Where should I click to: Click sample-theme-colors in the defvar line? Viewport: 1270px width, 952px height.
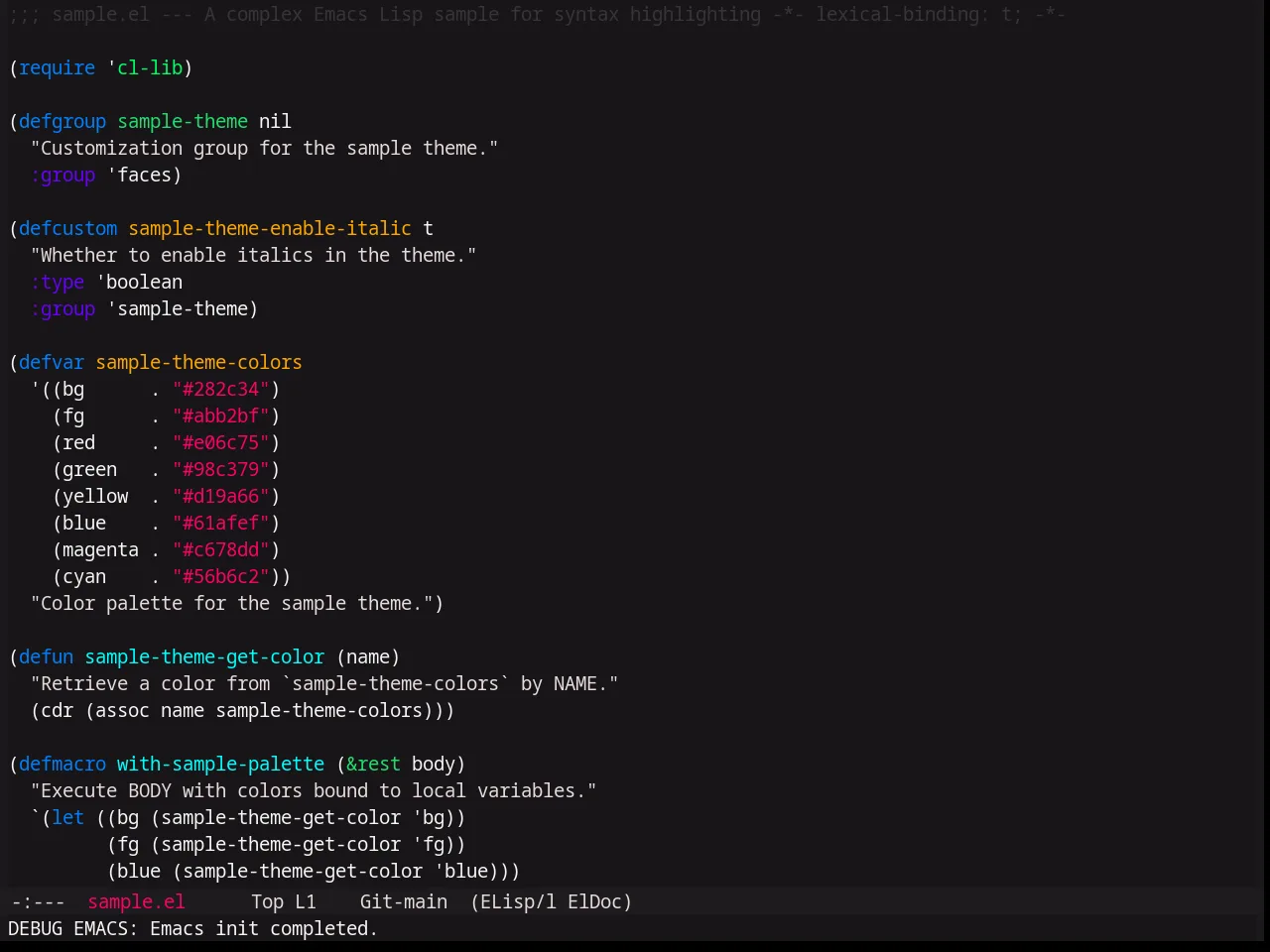198,362
